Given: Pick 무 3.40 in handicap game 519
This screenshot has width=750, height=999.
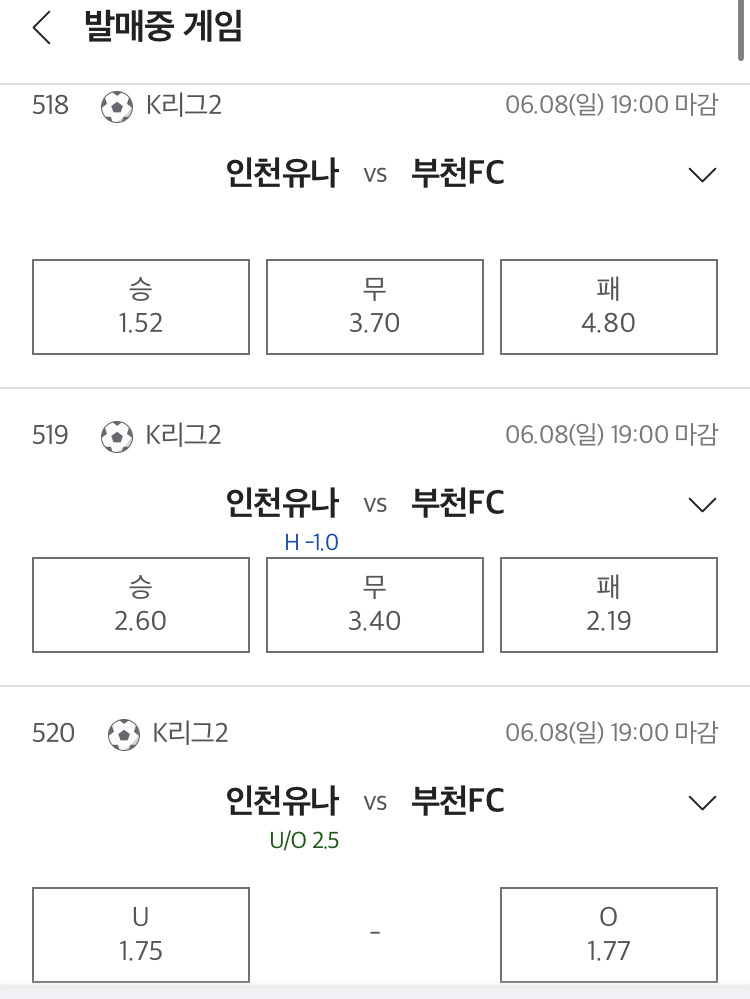Looking at the screenshot, I should [x=375, y=605].
